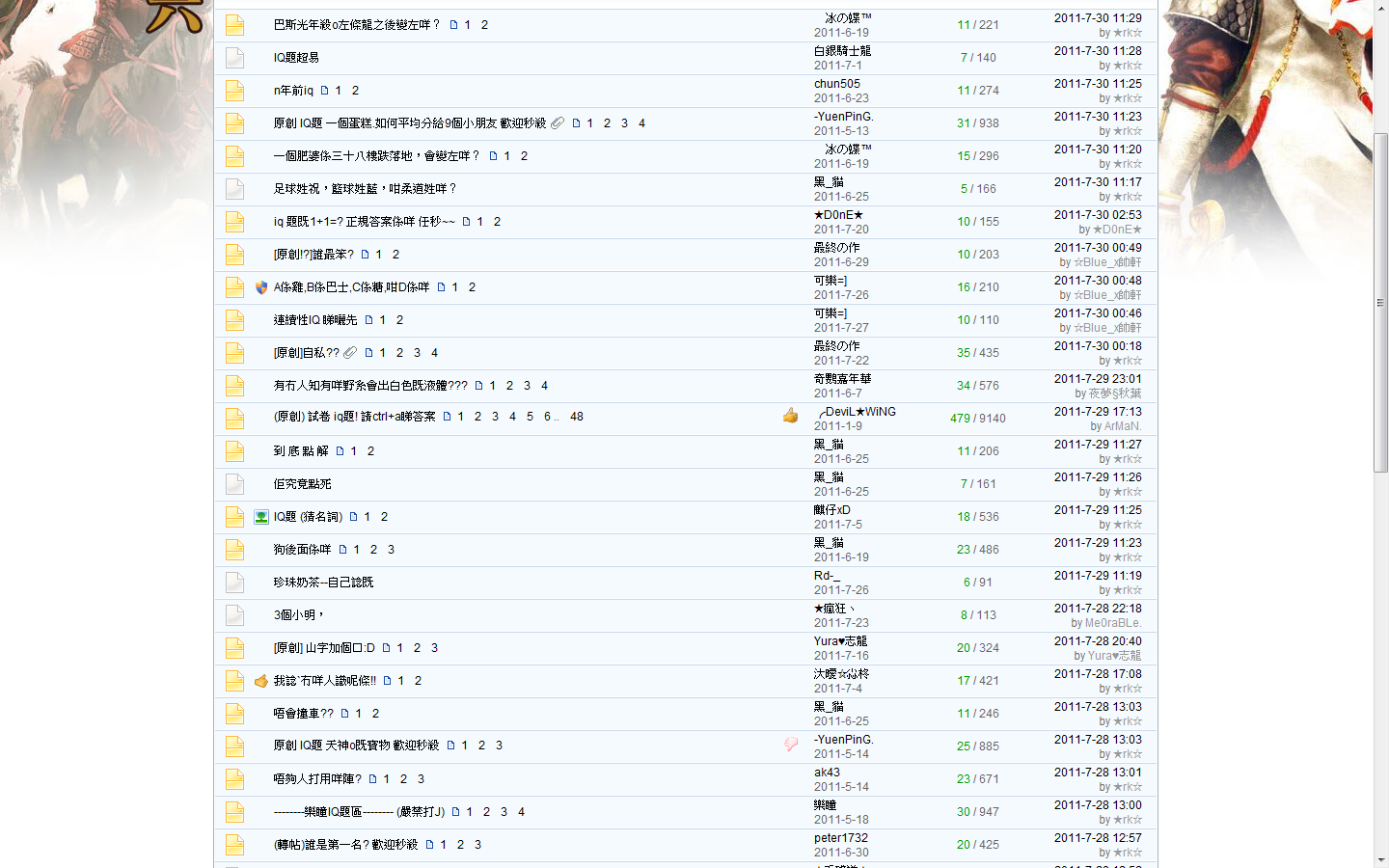The height and width of the screenshot is (868, 1389).
Task: Open the thread '3個小明'
Action: tap(299, 615)
